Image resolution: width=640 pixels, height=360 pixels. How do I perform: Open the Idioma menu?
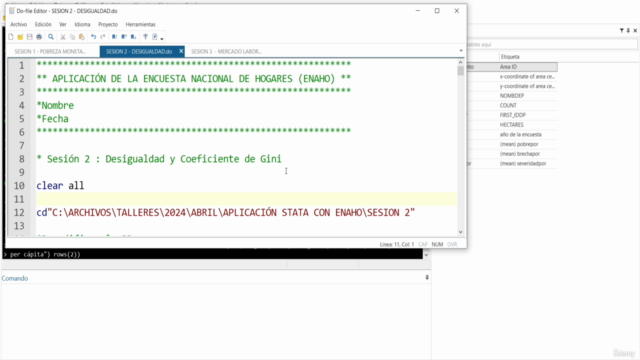click(x=82, y=24)
